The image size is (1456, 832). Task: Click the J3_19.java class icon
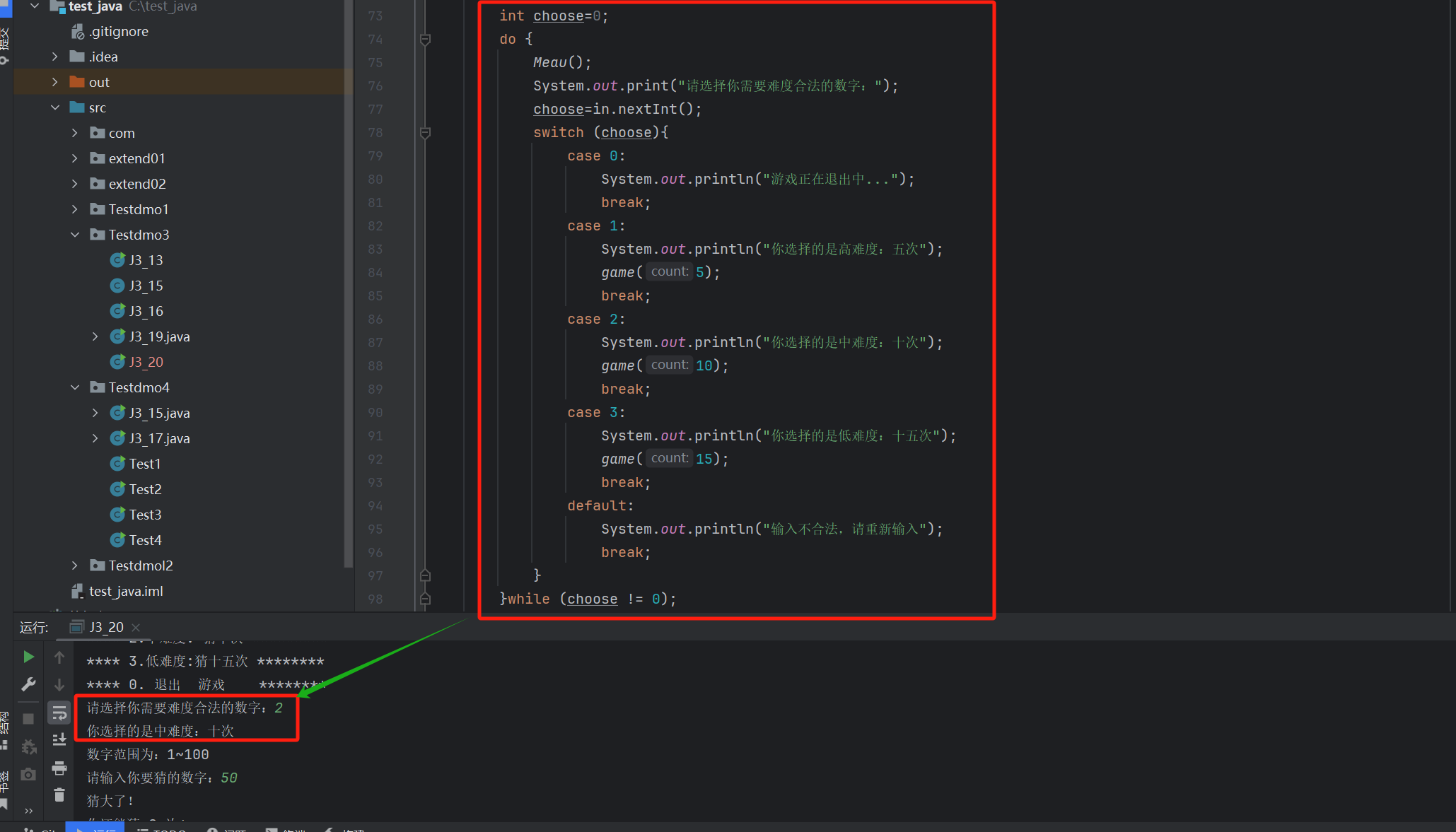117,336
